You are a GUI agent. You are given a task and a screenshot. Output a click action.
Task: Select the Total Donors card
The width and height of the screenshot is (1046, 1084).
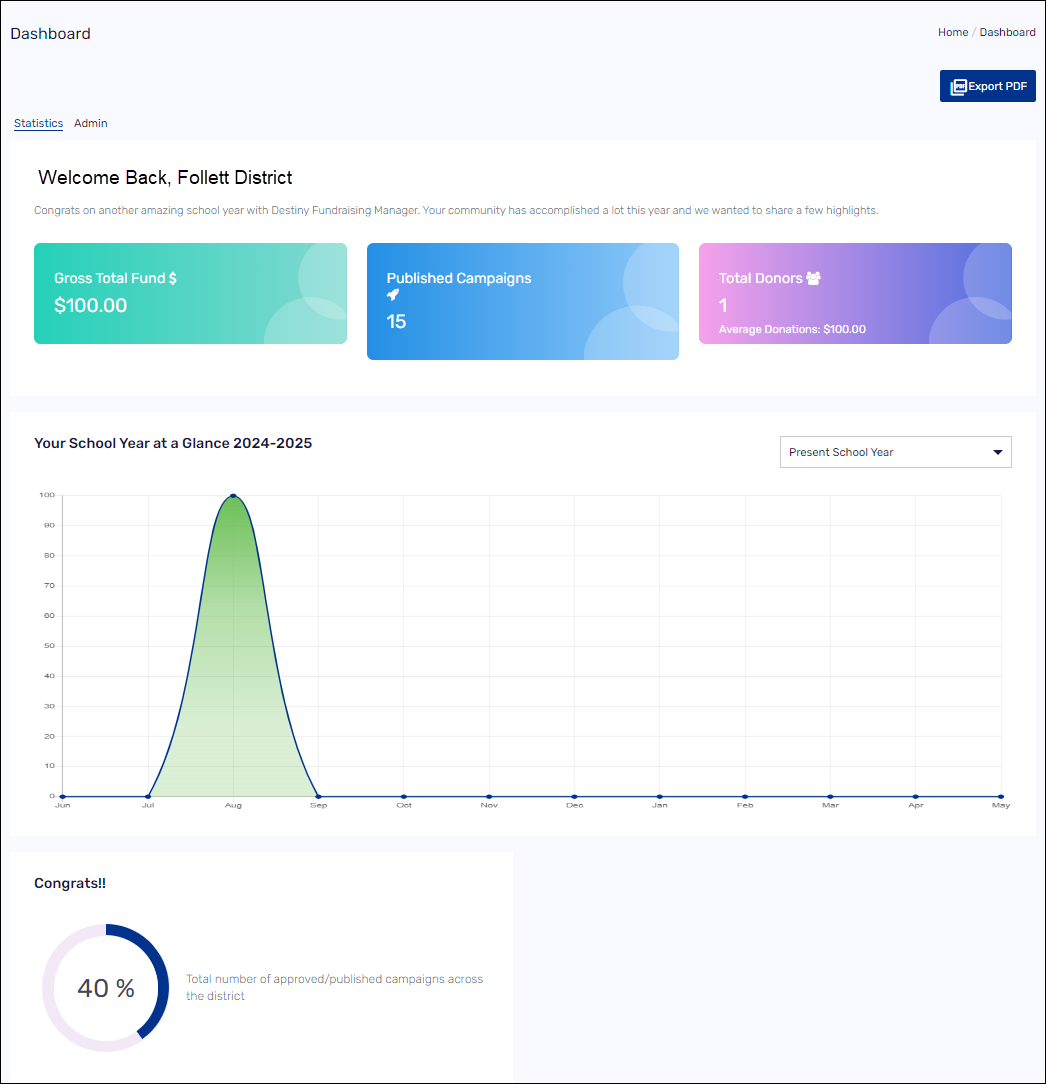pos(855,293)
